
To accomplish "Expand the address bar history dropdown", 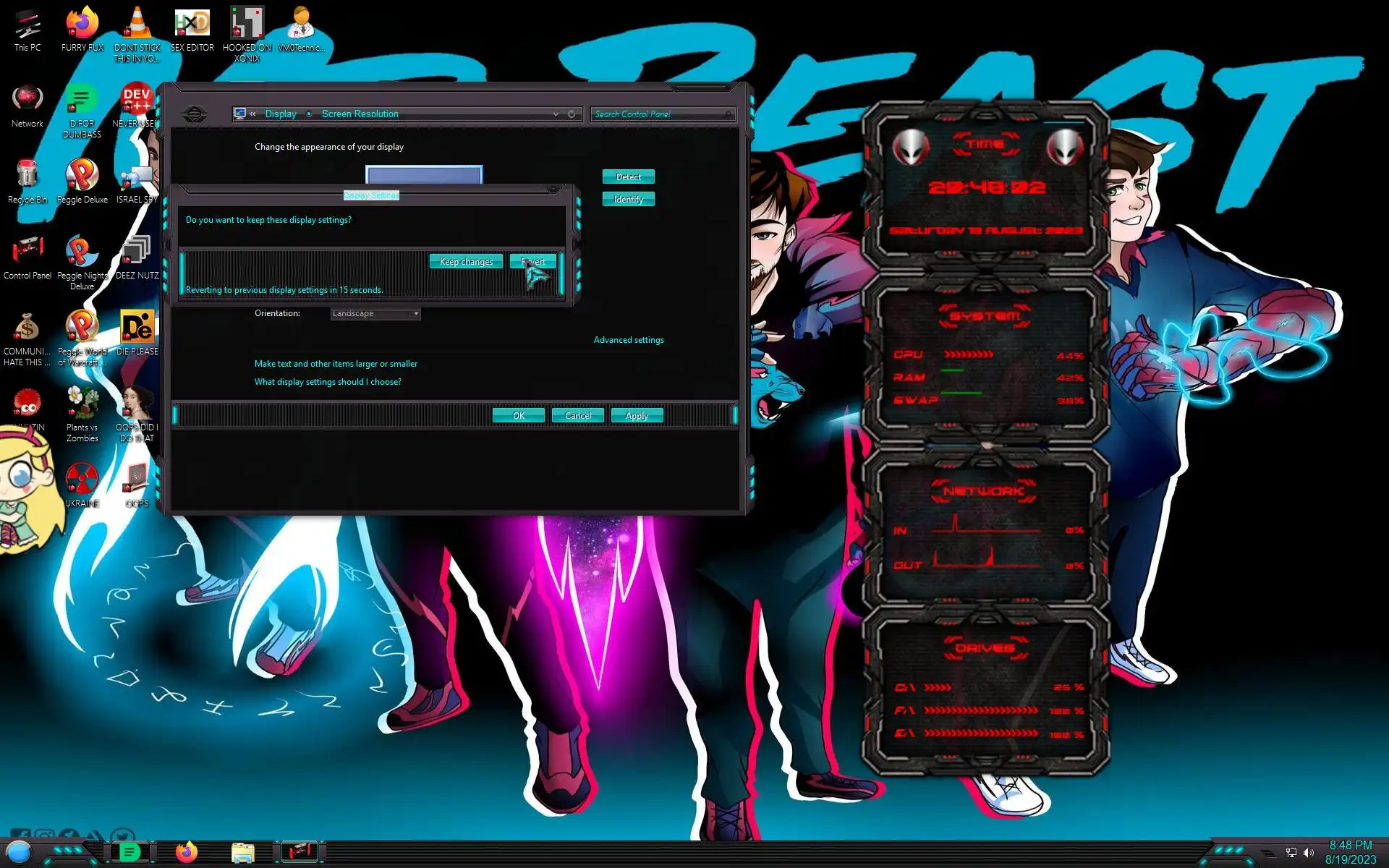I will point(556,114).
